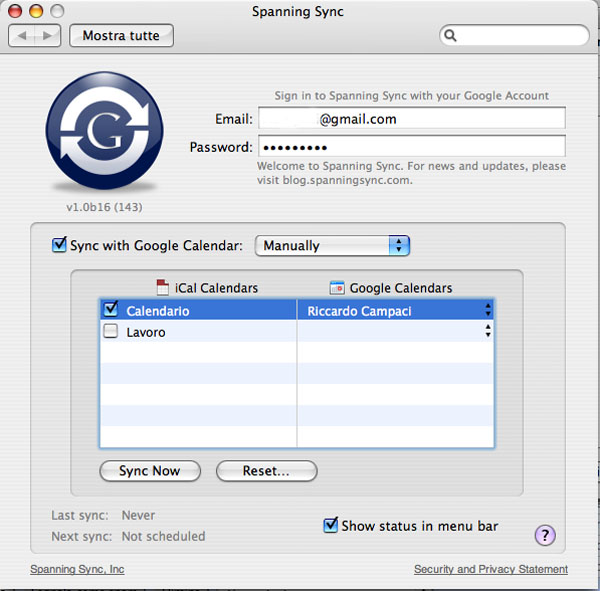This screenshot has height=591, width=600.
Task: Select the Calendario row text
Action: pyautogui.click(x=158, y=311)
